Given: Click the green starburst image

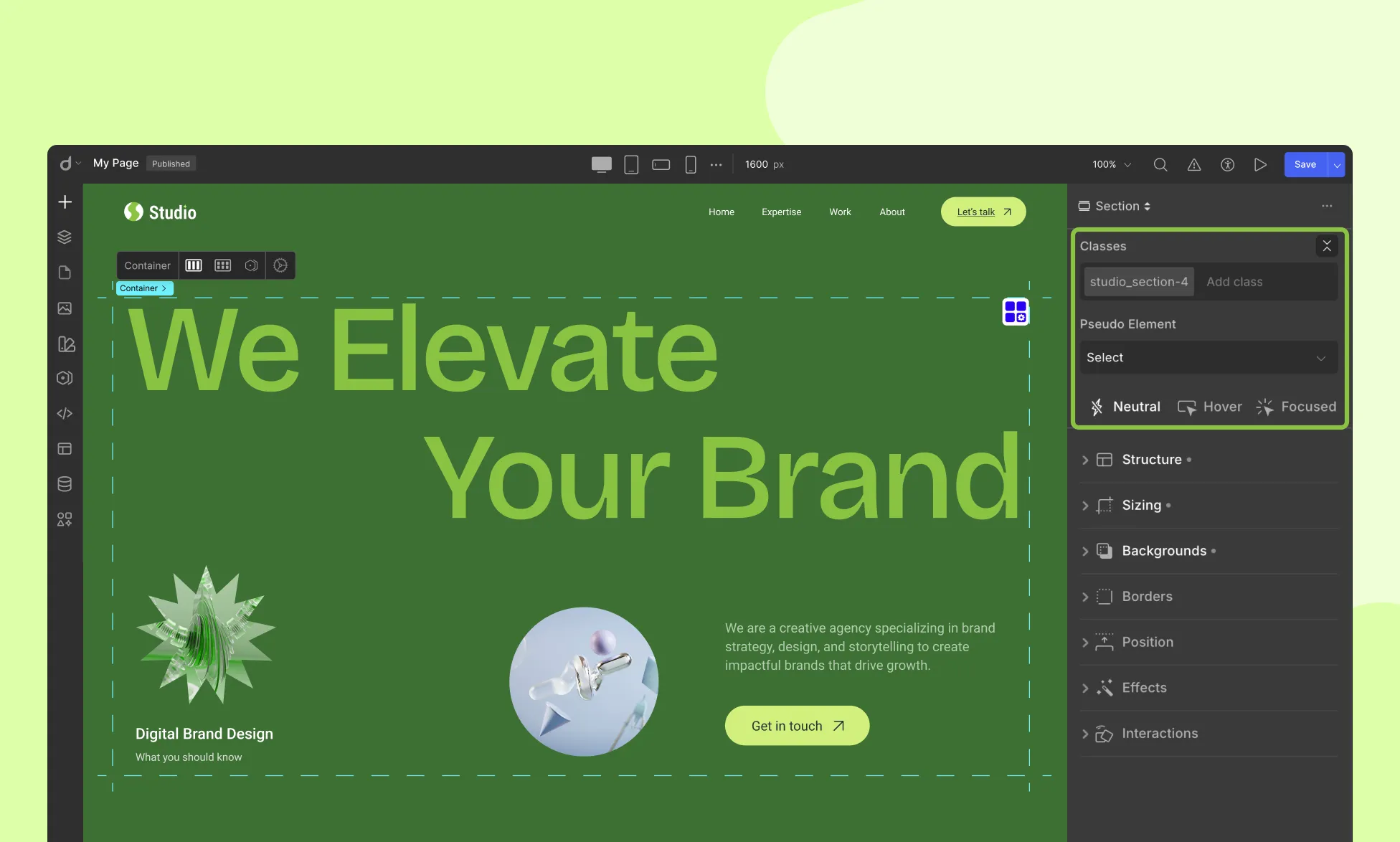Looking at the screenshot, I should pos(206,635).
